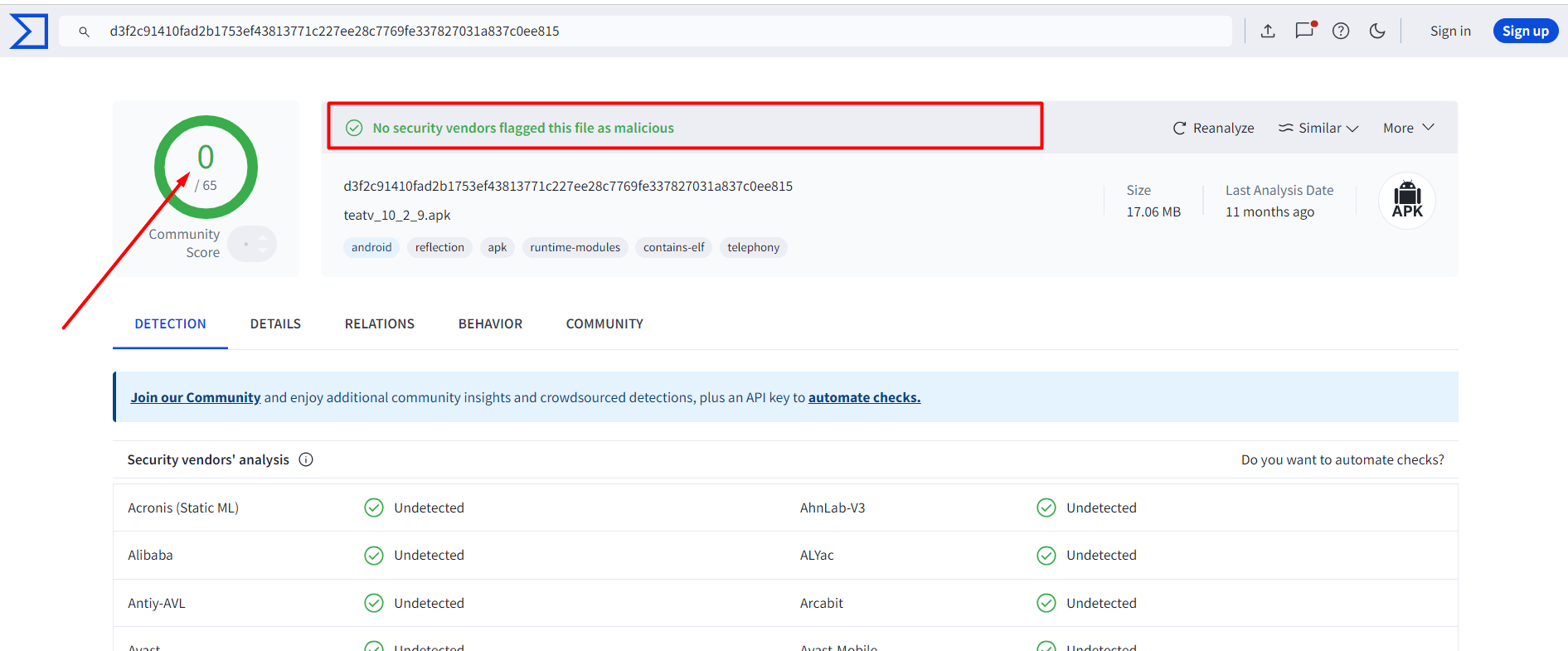
Task: Open the notifications comment icon
Action: [1305, 30]
